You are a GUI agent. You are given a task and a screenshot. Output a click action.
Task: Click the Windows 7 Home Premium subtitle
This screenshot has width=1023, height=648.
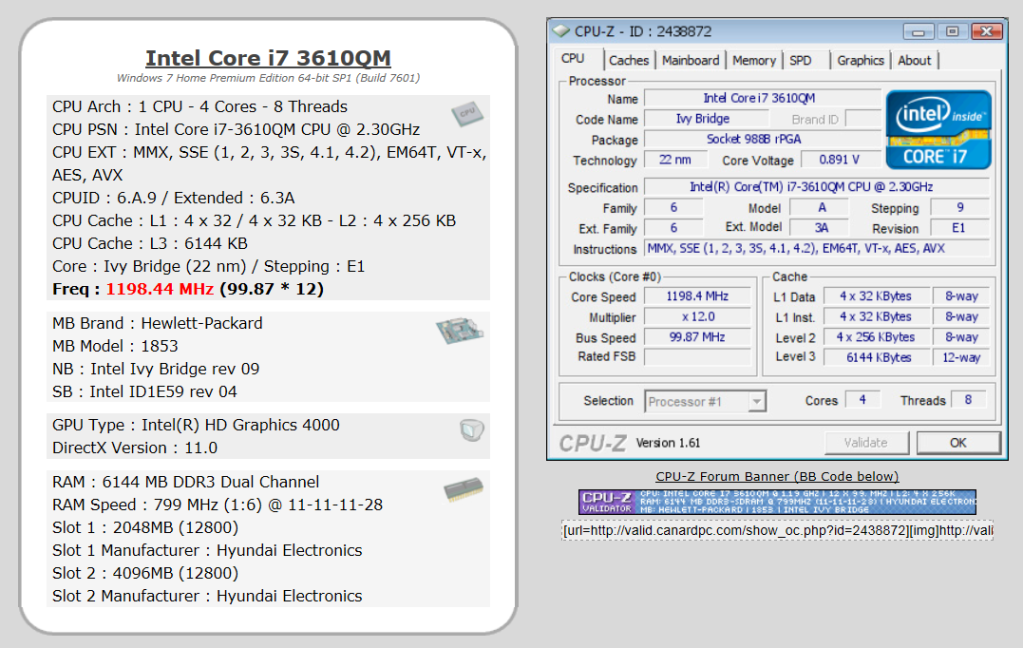(x=268, y=78)
